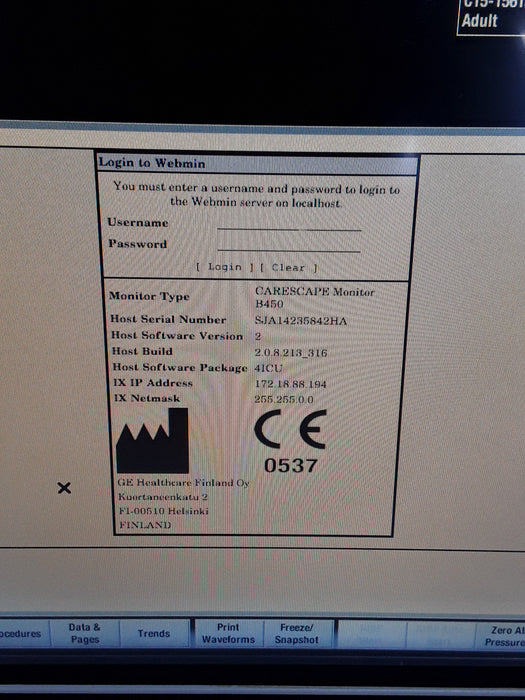Click the Login to Webmin title

pyautogui.click(x=152, y=163)
